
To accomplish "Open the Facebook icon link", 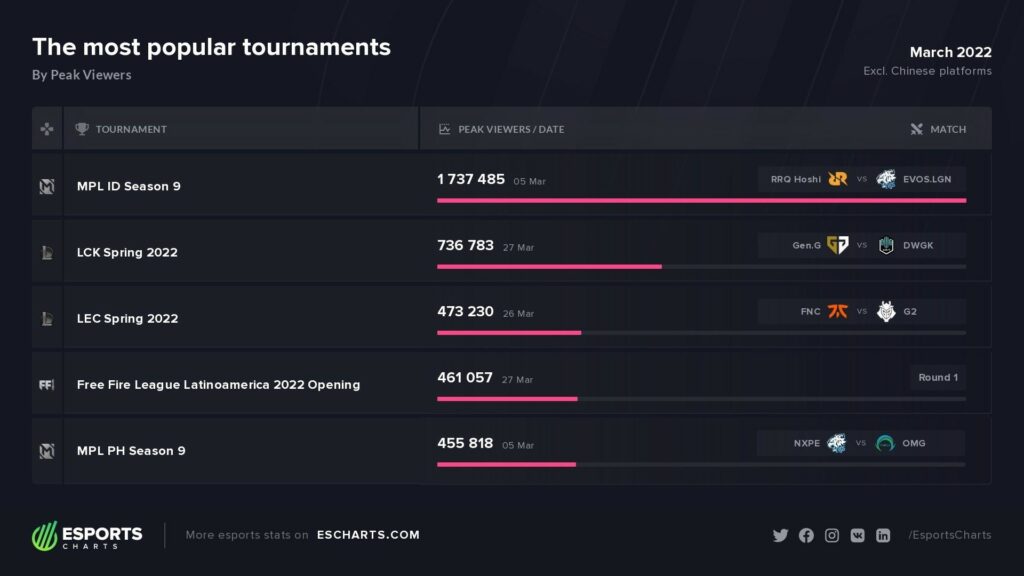I will (807, 536).
